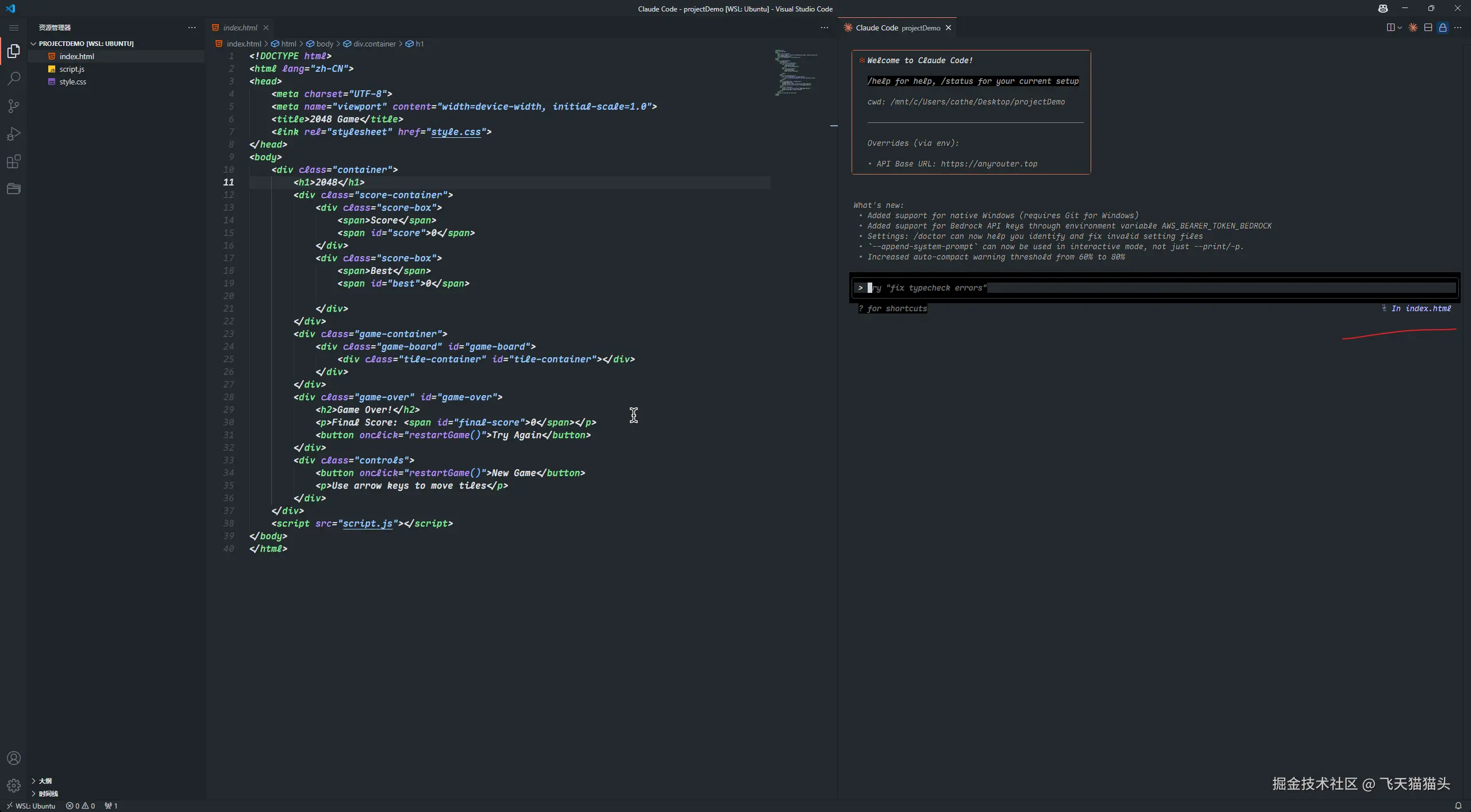
Task: Close the Claude Code projectDemo tab
Action: (949, 28)
